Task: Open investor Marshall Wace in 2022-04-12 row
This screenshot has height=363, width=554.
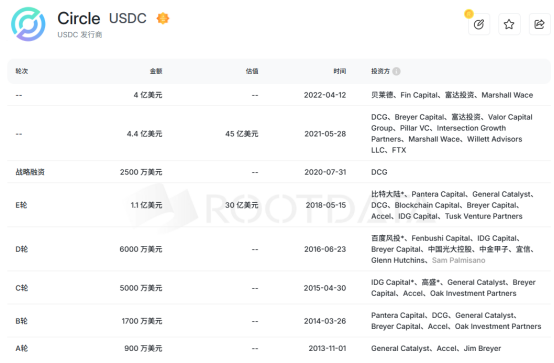Action: point(507,95)
